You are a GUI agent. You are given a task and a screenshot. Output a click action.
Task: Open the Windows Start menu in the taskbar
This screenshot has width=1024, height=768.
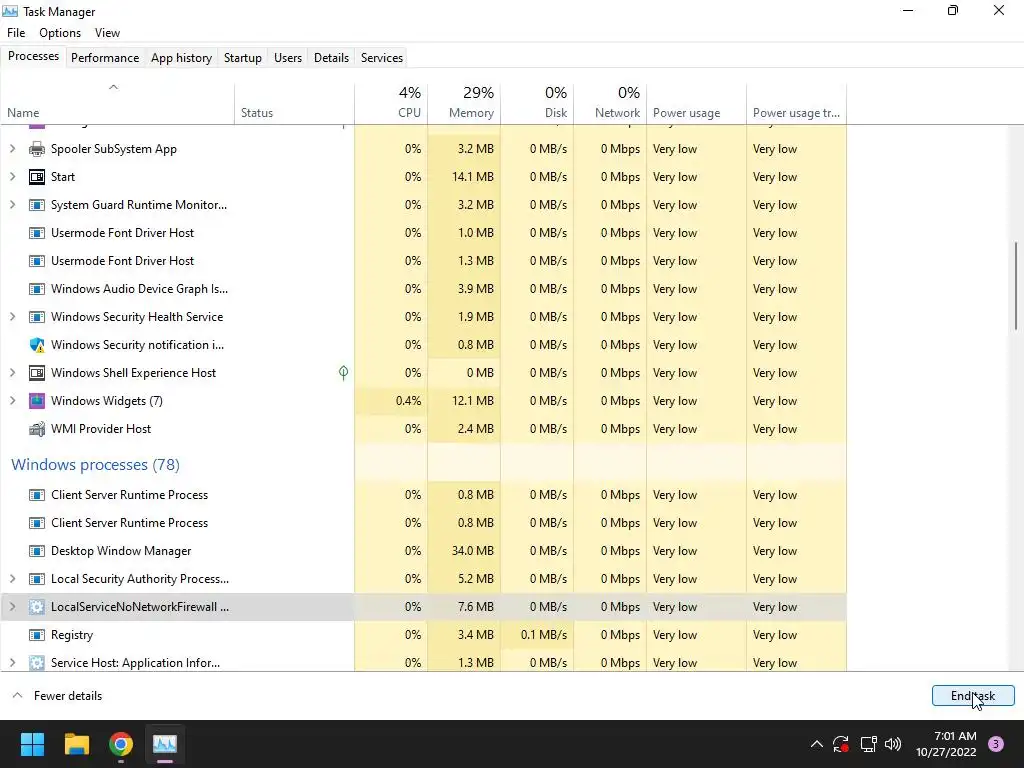tap(32, 744)
